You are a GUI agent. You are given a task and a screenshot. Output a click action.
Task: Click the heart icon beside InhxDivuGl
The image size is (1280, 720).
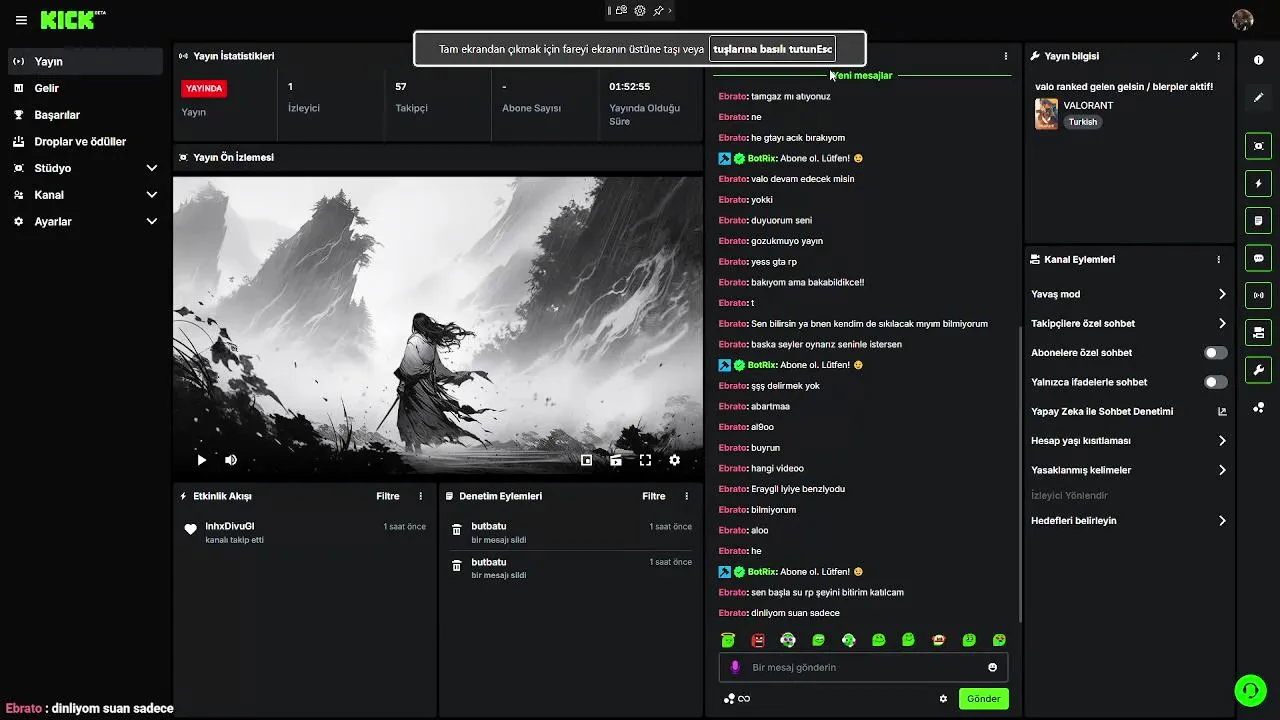191,530
